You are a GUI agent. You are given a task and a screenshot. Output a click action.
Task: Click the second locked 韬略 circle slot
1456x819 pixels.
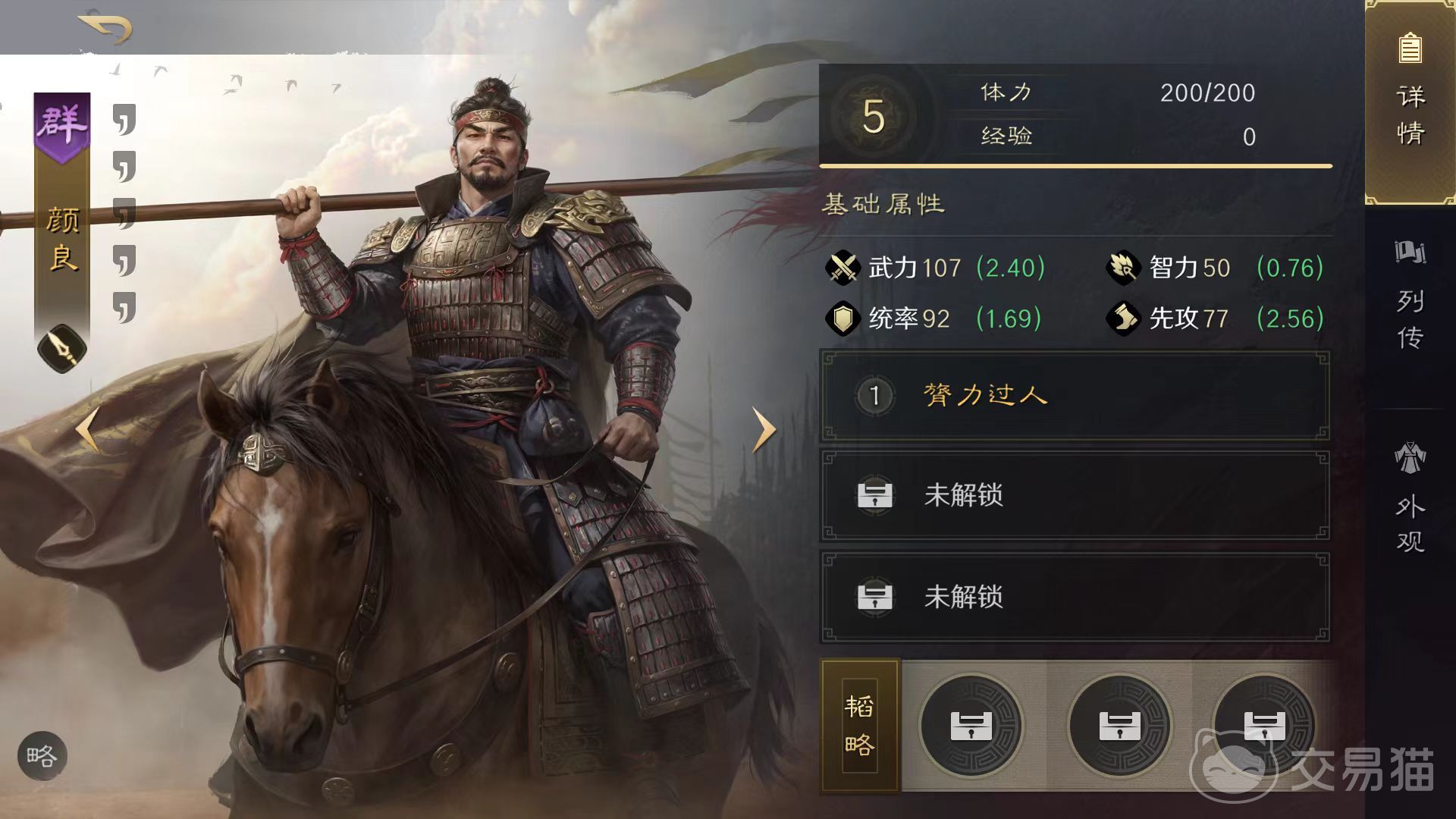click(1119, 726)
